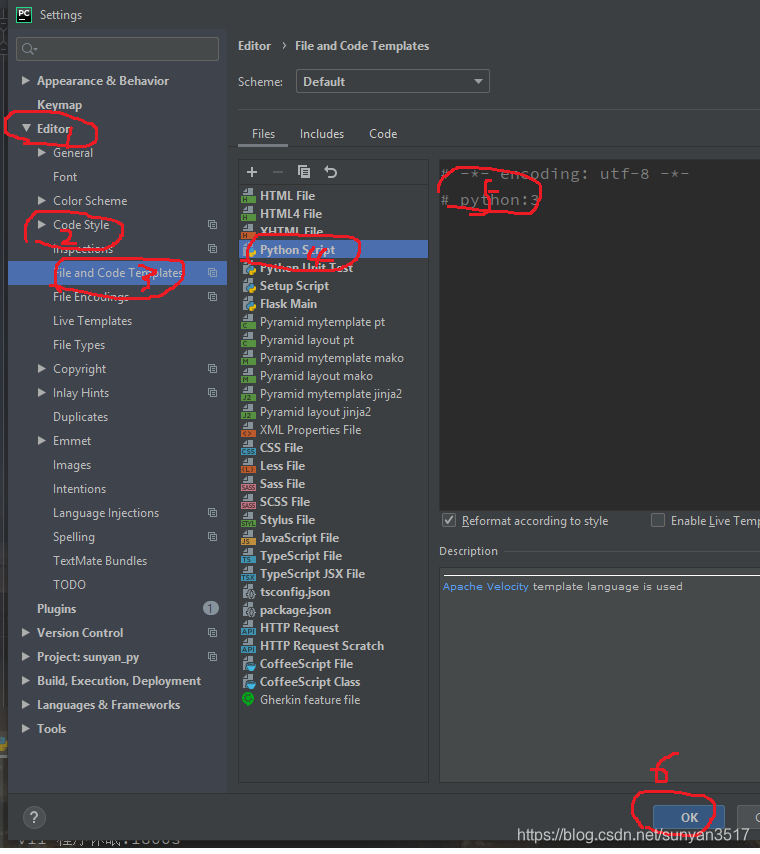Click the OK button
The image size is (760, 854).
click(689, 817)
